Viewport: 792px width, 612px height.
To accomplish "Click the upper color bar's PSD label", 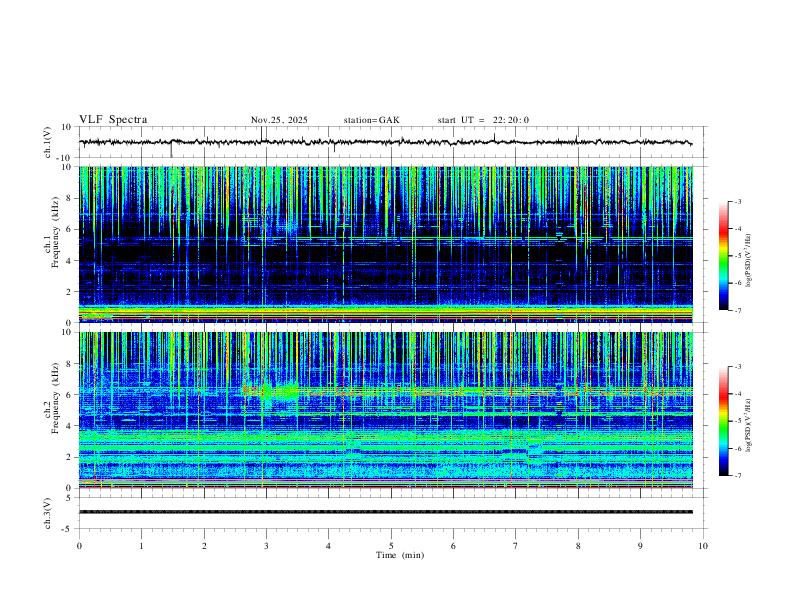I will [749, 260].
